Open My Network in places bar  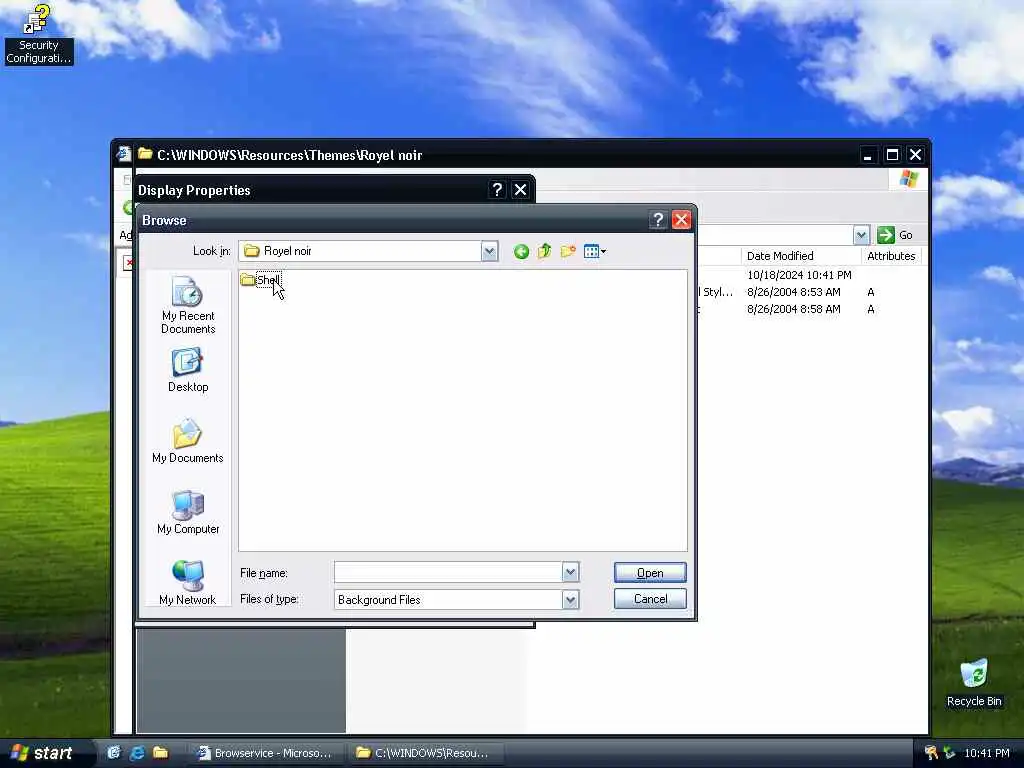188,583
